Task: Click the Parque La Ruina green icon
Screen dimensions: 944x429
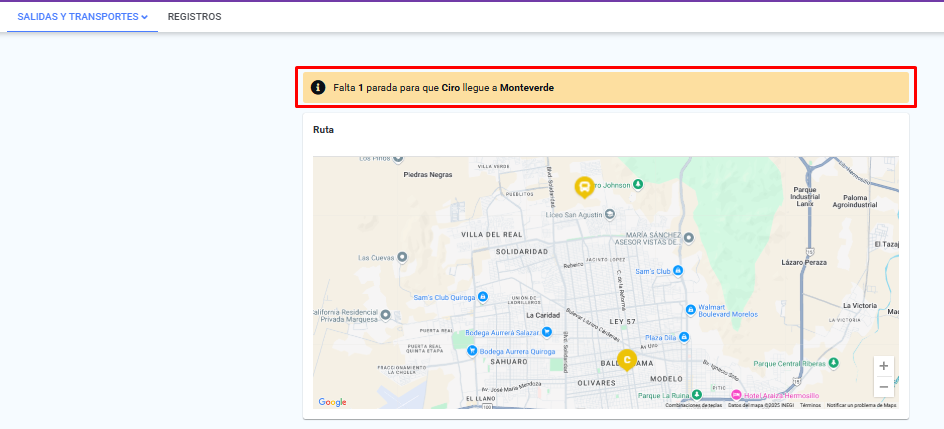Action: (x=697, y=395)
